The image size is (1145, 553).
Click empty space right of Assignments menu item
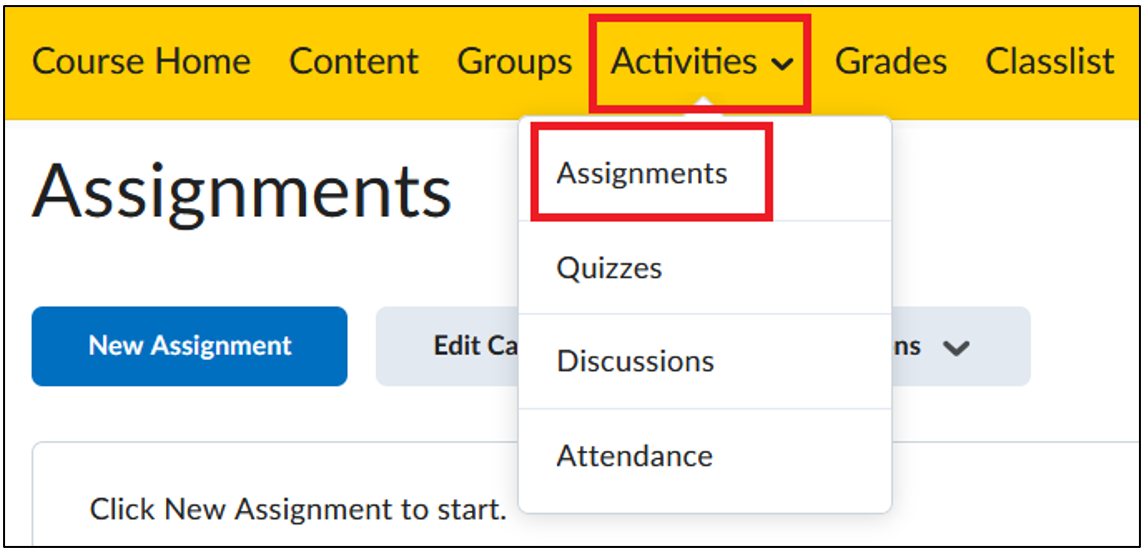(830, 173)
